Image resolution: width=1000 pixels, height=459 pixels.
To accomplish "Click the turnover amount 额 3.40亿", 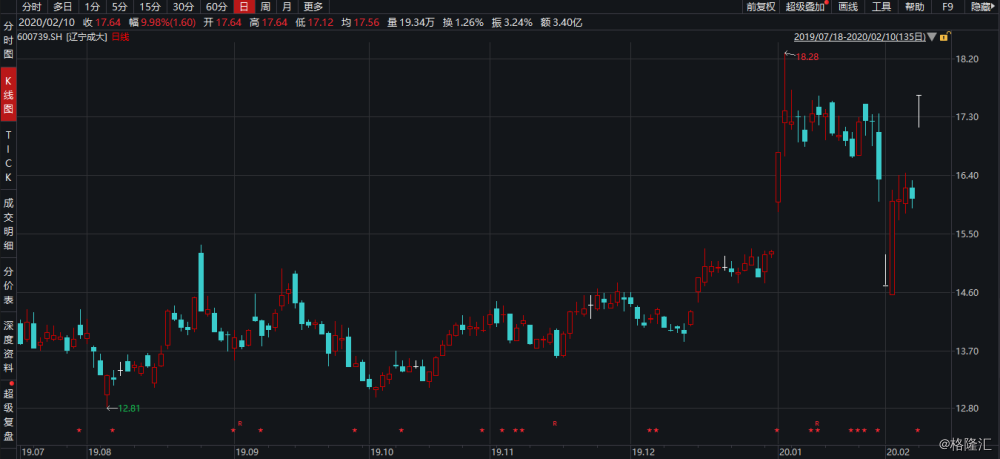I will click(x=561, y=23).
